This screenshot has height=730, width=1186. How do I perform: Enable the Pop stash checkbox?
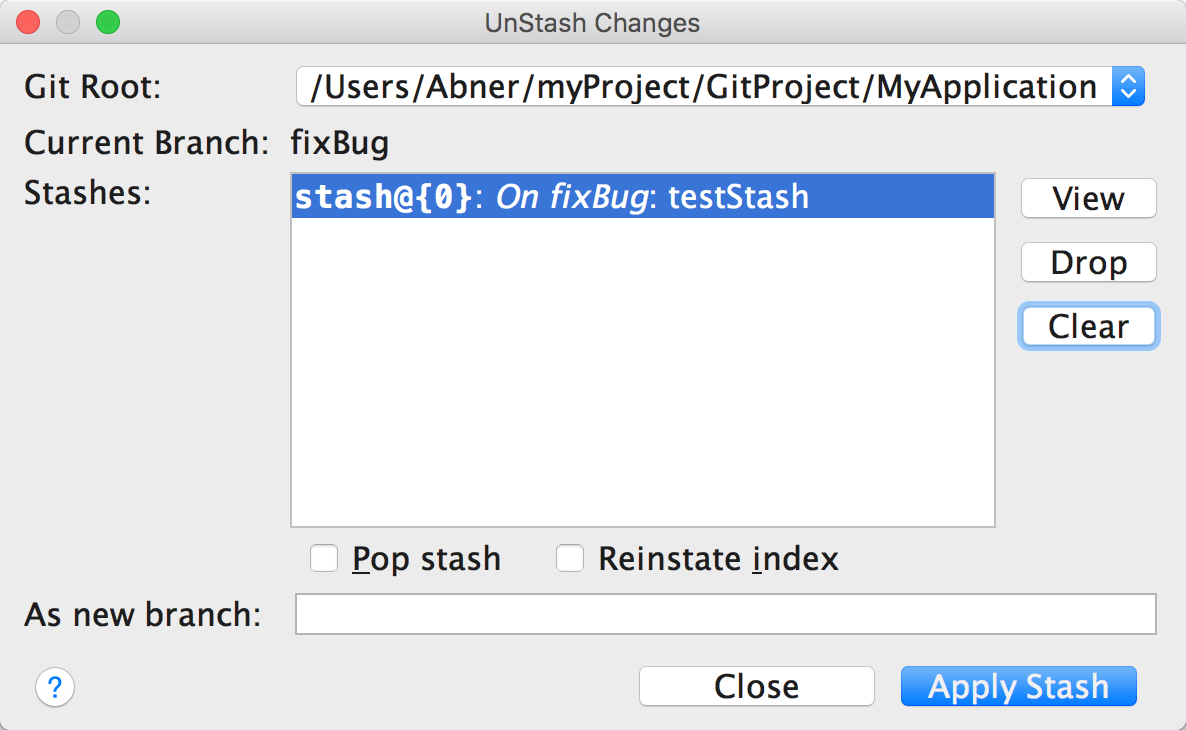coord(324,558)
